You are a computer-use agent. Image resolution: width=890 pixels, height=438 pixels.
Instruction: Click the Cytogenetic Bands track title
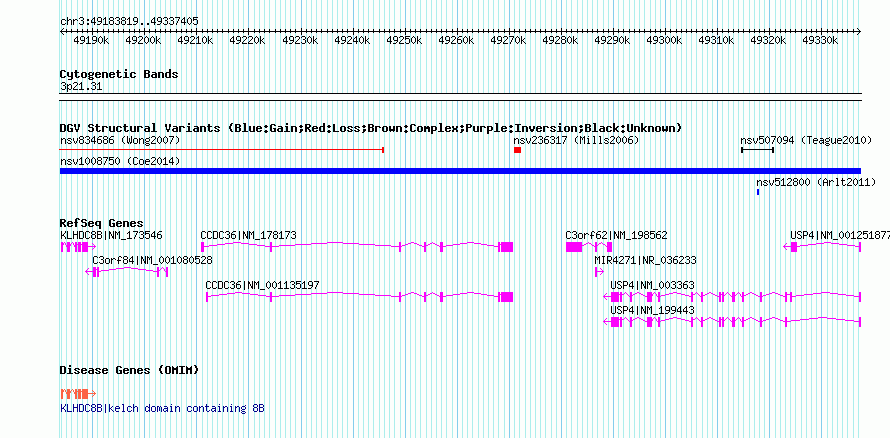(119, 74)
